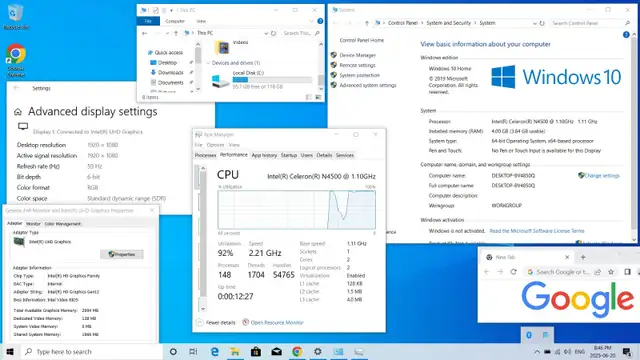Click the Type here to search box

click(x=92, y=351)
